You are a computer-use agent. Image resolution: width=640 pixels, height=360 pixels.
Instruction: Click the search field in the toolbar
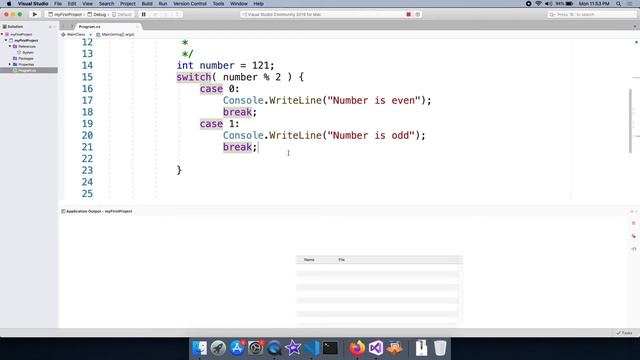pyautogui.click(x=591, y=14)
